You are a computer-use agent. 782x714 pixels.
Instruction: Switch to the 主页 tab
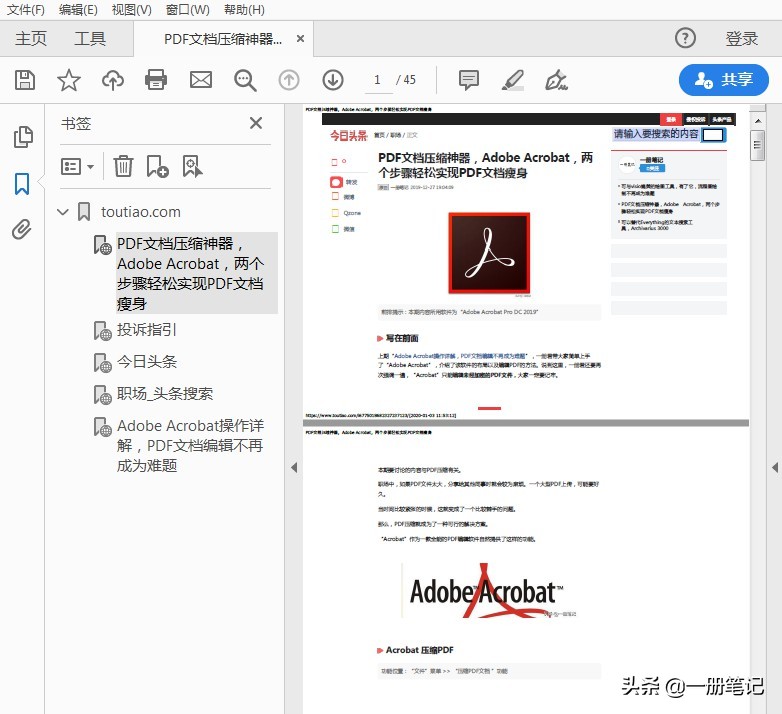click(x=31, y=38)
